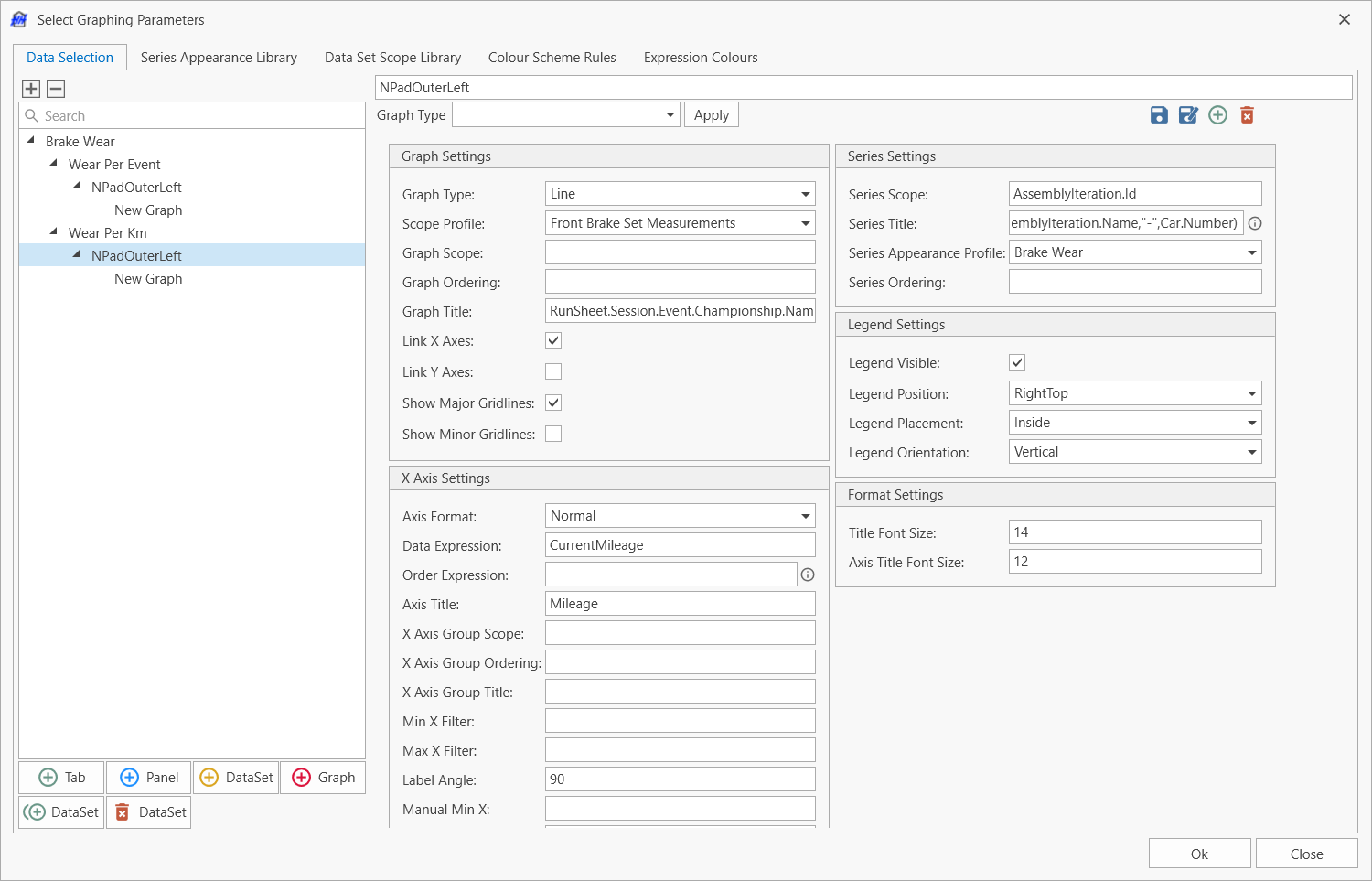Click the Axis Title input field
Screen dimensions: 1372x881
pyautogui.click(x=680, y=604)
